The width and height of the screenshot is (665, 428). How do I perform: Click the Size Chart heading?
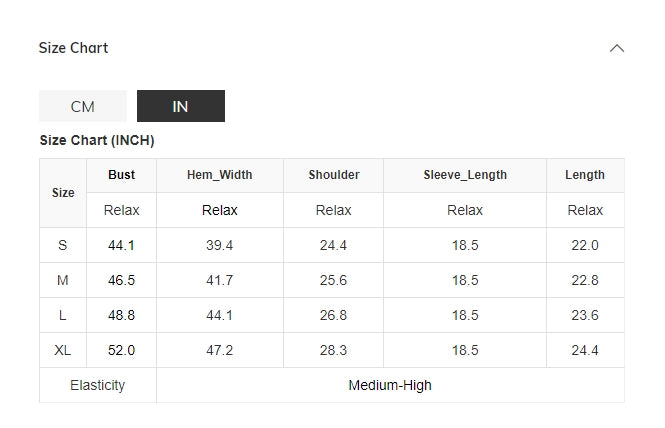(x=73, y=48)
